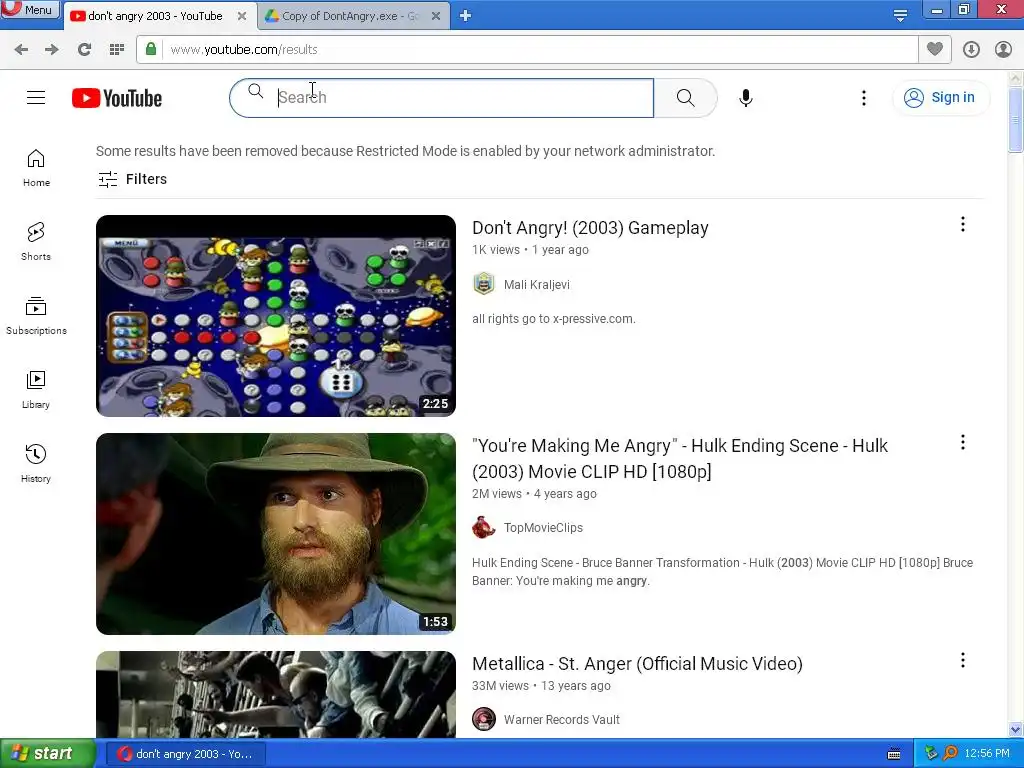
Task: Click the Hulk Ending Scene description text
Action: pos(722,571)
